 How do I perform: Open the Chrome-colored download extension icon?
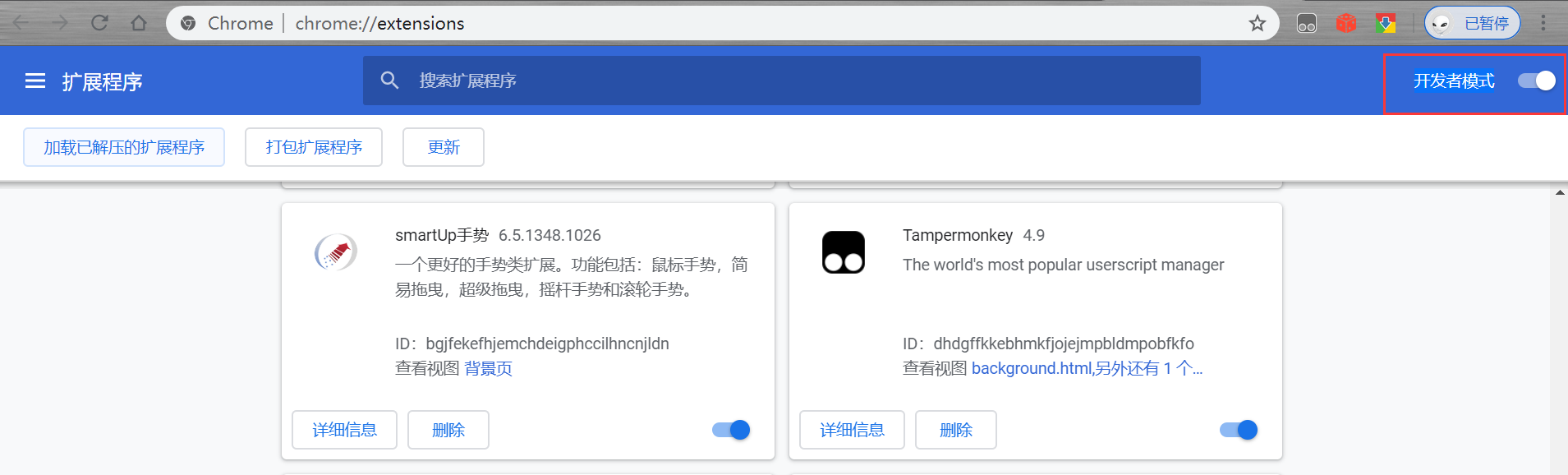(x=1386, y=23)
